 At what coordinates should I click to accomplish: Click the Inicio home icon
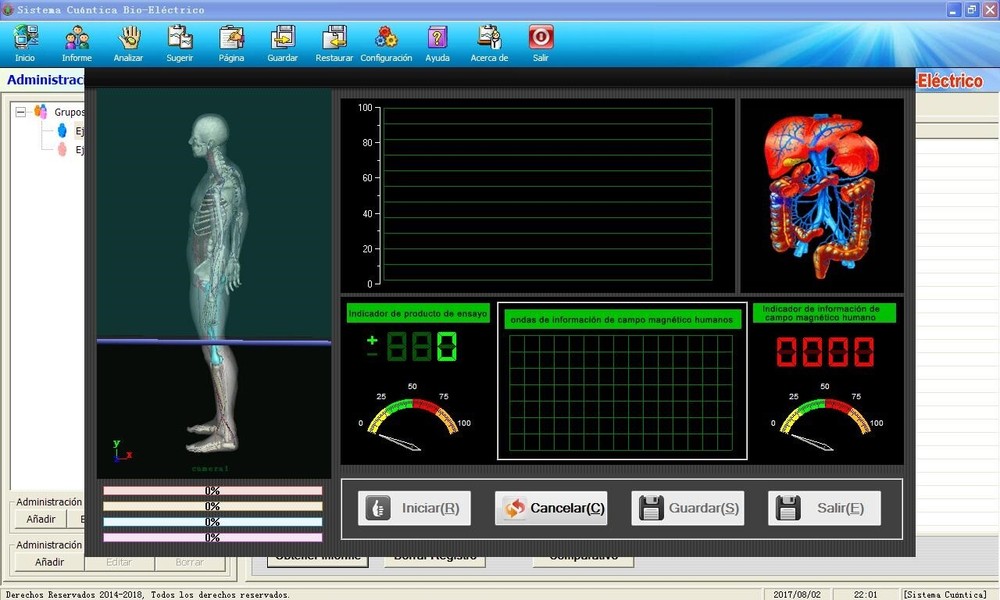[x=24, y=38]
